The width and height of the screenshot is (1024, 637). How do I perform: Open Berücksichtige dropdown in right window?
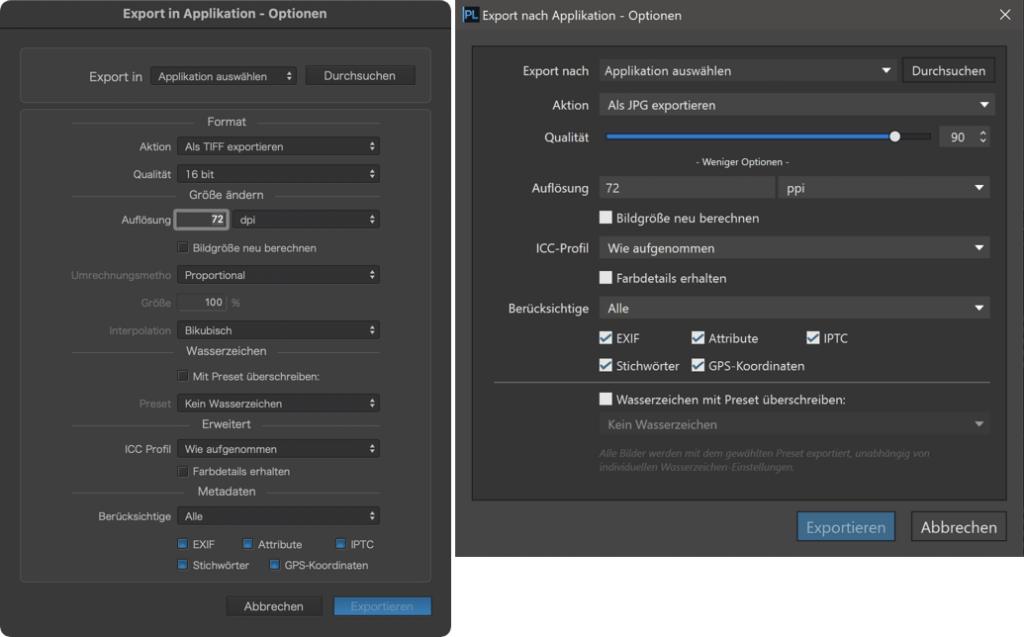tap(794, 308)
